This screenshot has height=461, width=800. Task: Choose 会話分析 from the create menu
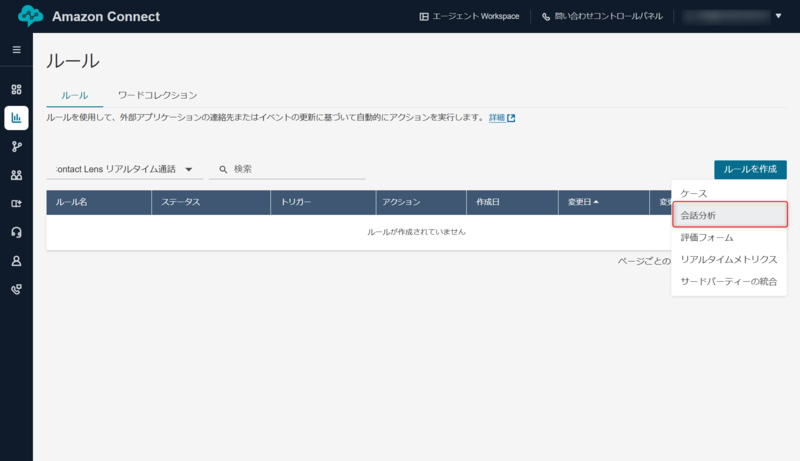click(730, 215)
